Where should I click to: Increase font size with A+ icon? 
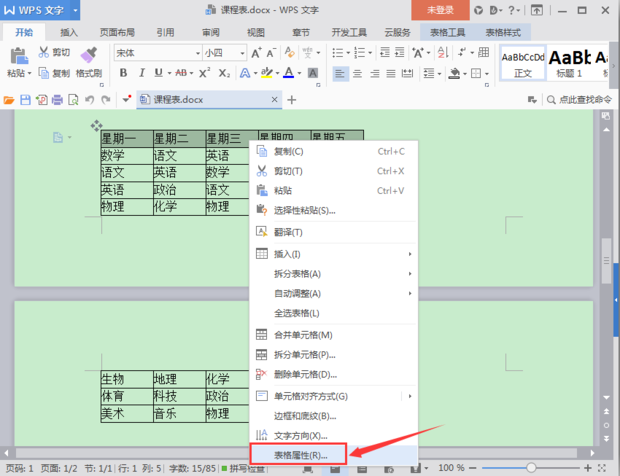(256, 53)
